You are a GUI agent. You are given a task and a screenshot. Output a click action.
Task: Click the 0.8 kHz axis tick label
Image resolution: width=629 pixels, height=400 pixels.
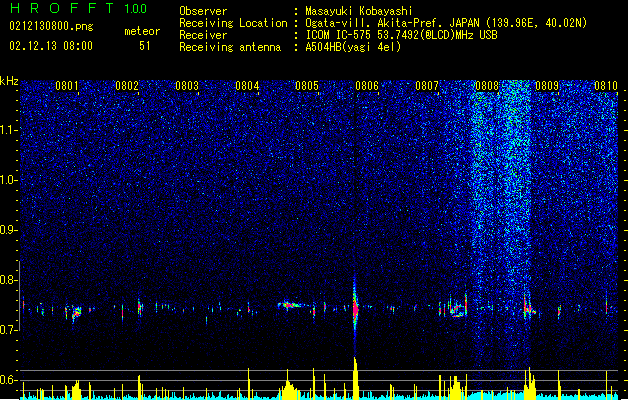tap(8, 280)
